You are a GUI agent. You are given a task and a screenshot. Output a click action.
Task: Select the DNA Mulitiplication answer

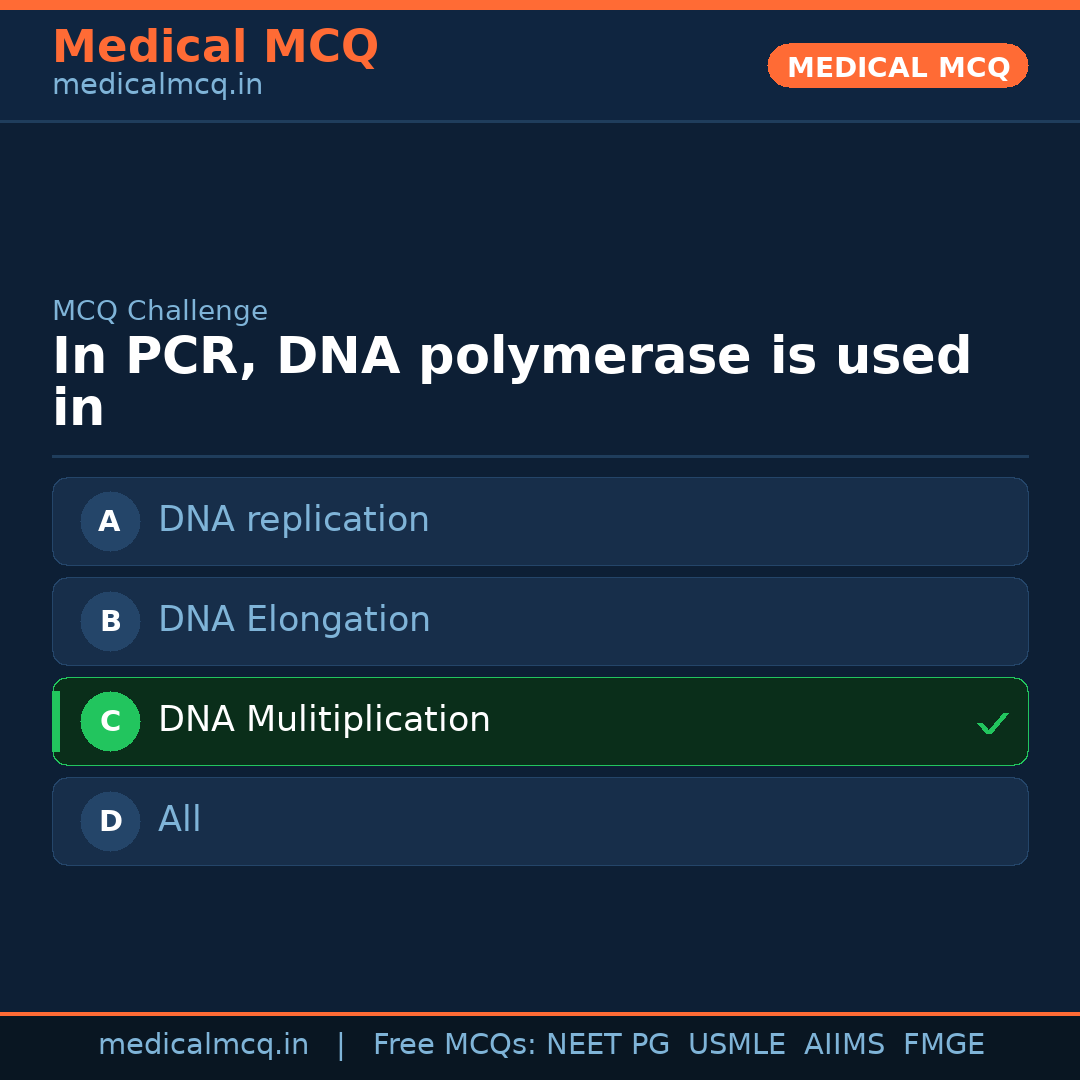tap(324, 720)
